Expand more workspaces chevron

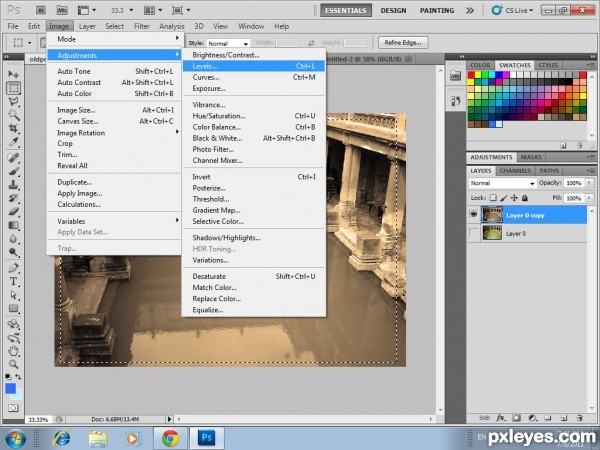pos(470,10)
